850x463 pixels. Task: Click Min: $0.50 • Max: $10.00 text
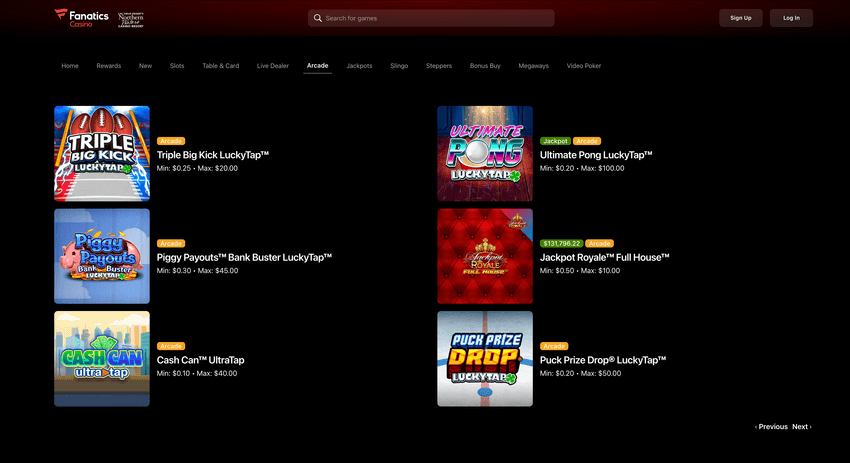pos(580,271)
